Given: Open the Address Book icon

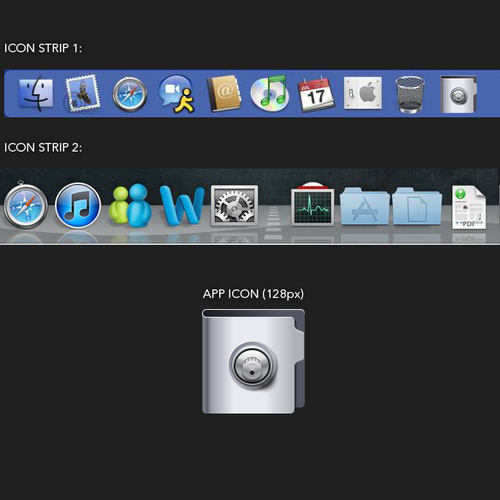Looking at the screenshot, I should point(224,93).
